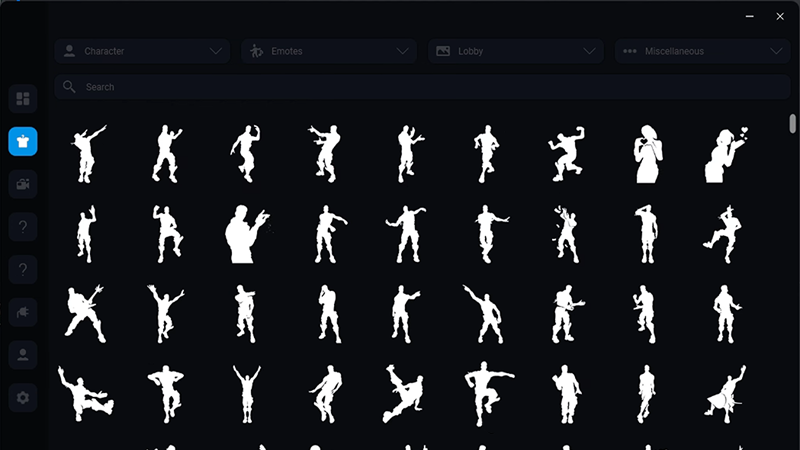Click the picture icon beside Lobby
The height and width of the screenshot is (450, 800).
point(443,51)
